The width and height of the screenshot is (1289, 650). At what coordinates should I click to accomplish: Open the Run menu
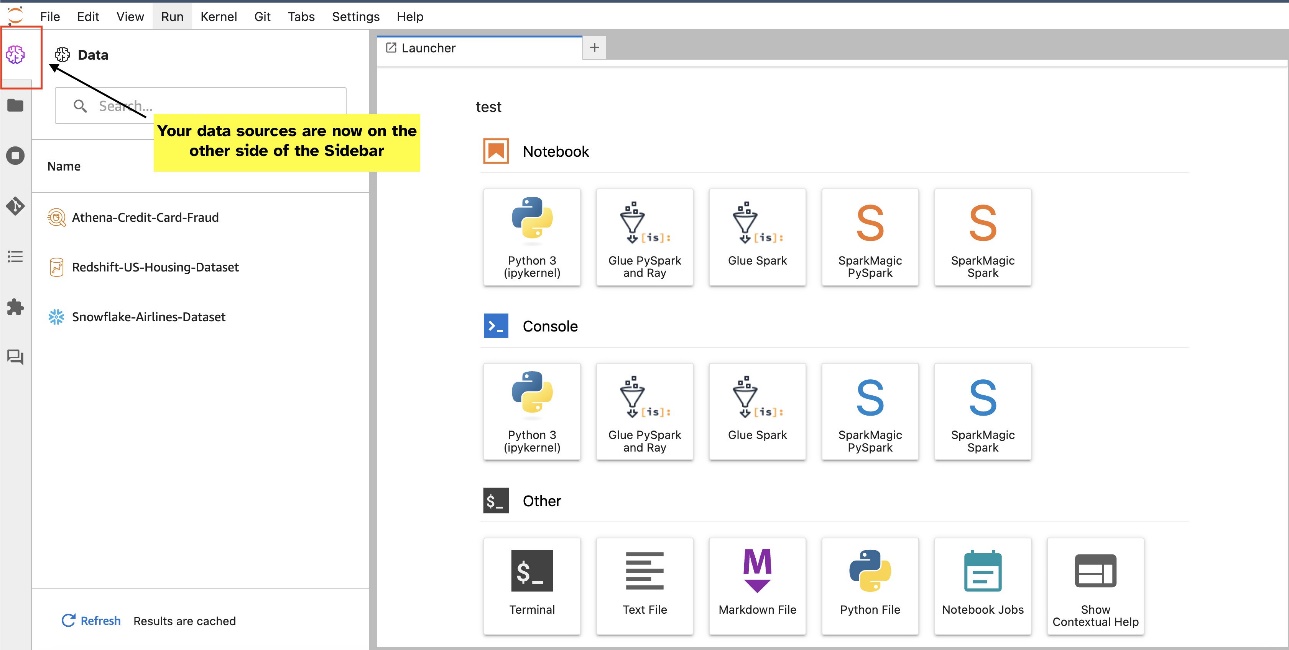coord(173,17)
